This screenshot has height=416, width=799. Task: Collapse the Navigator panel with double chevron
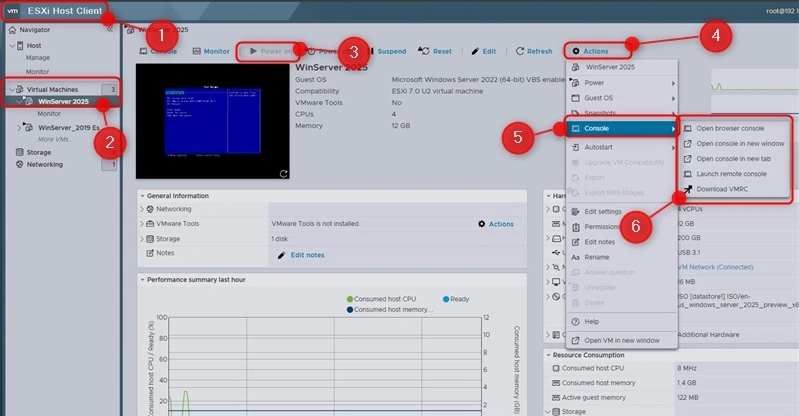coord(110,30)
